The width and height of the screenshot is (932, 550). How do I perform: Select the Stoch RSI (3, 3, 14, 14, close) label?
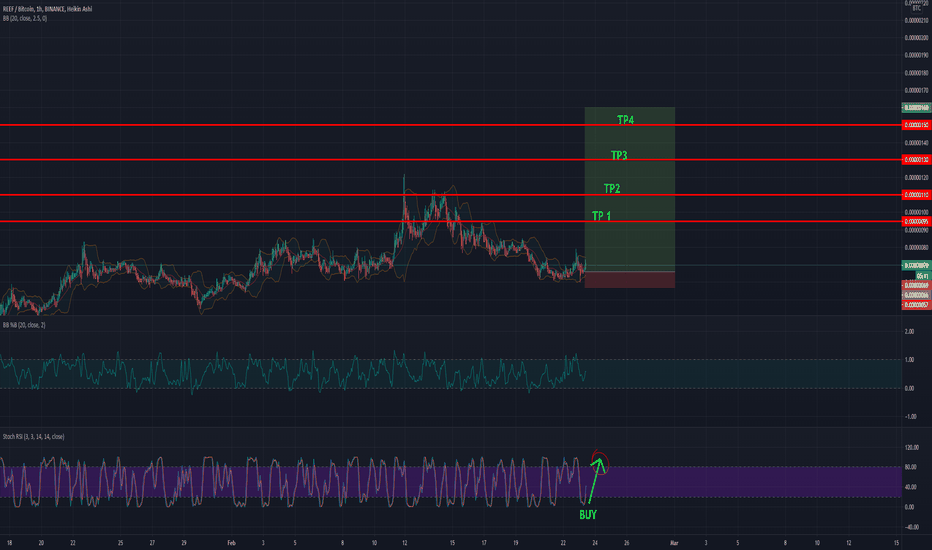pos(33,436)
